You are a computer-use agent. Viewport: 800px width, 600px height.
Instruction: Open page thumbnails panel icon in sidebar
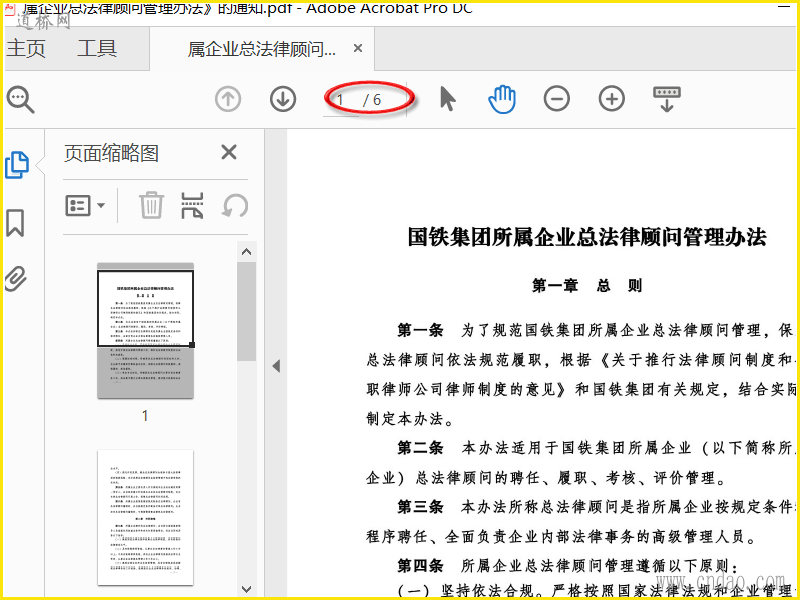point(17,165)
